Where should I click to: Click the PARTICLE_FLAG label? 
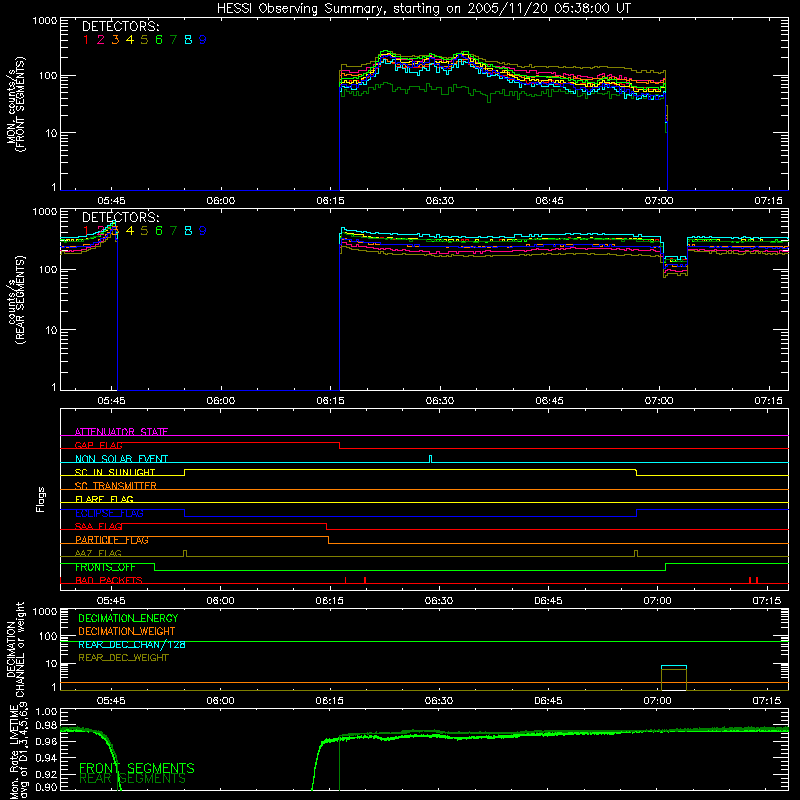point(112,540)
